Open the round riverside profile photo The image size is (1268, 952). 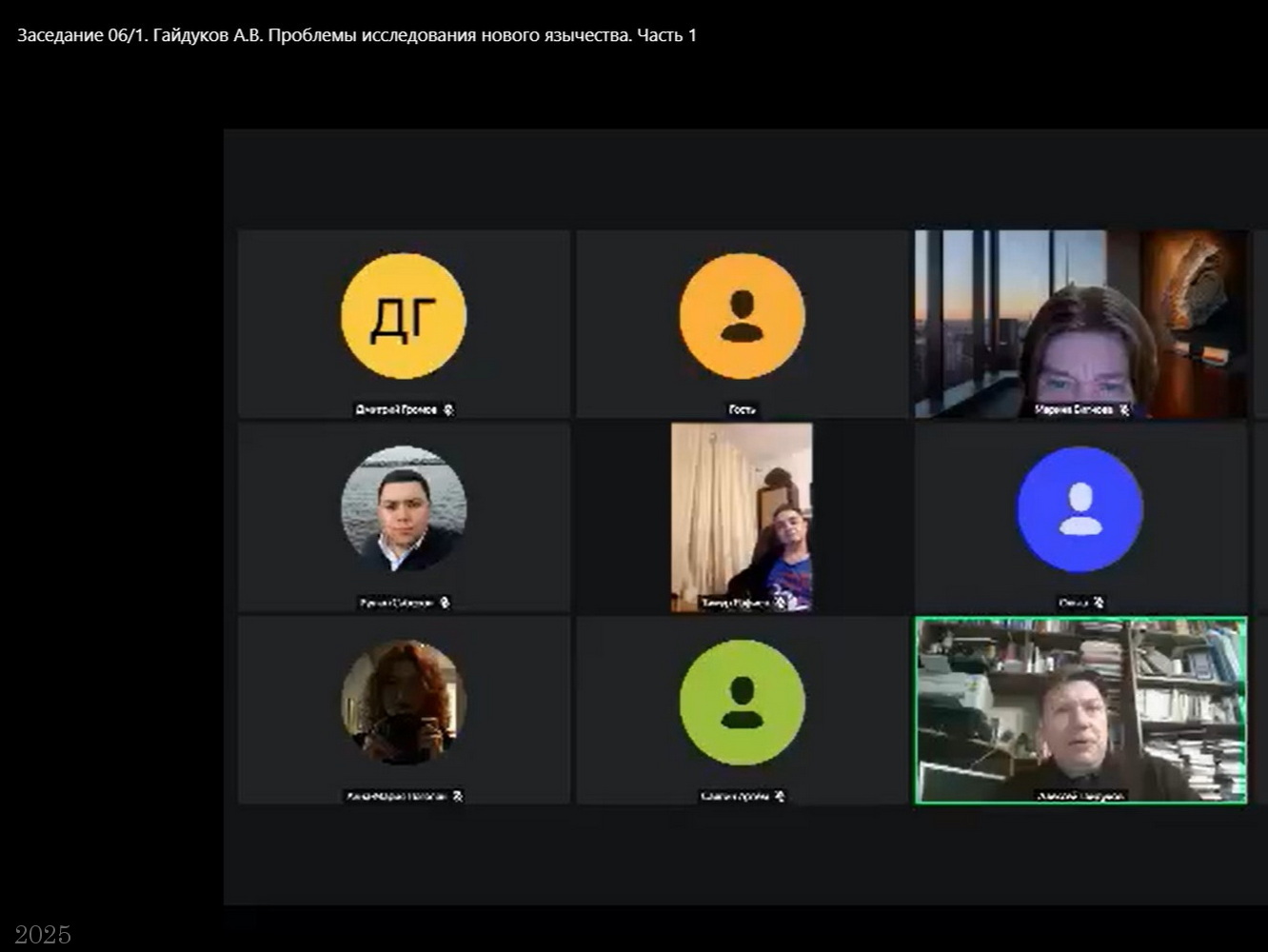[x=404, y=509]
